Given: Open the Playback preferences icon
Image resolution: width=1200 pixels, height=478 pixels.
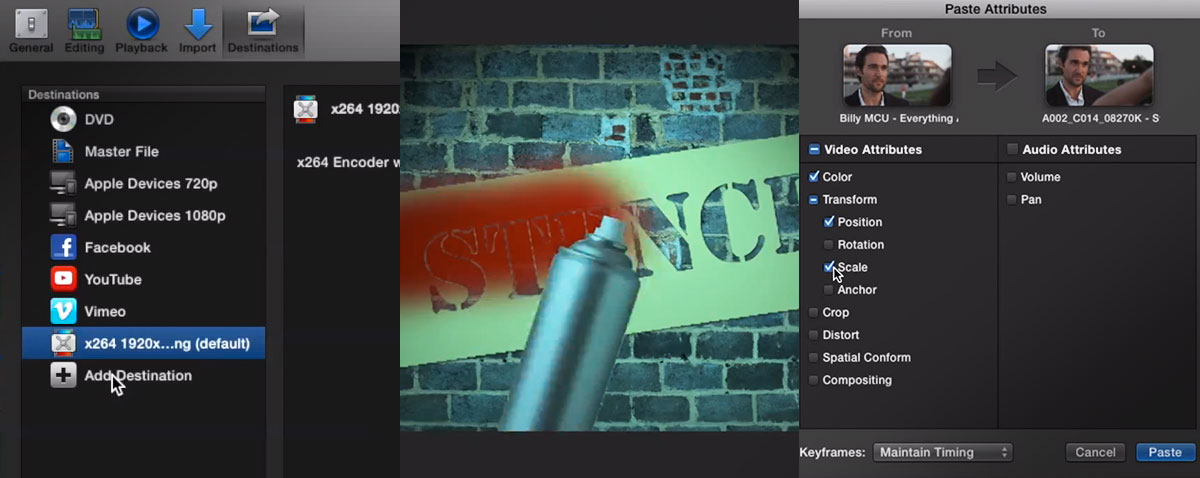Looking at the screenshot, I should click(142, 29).
